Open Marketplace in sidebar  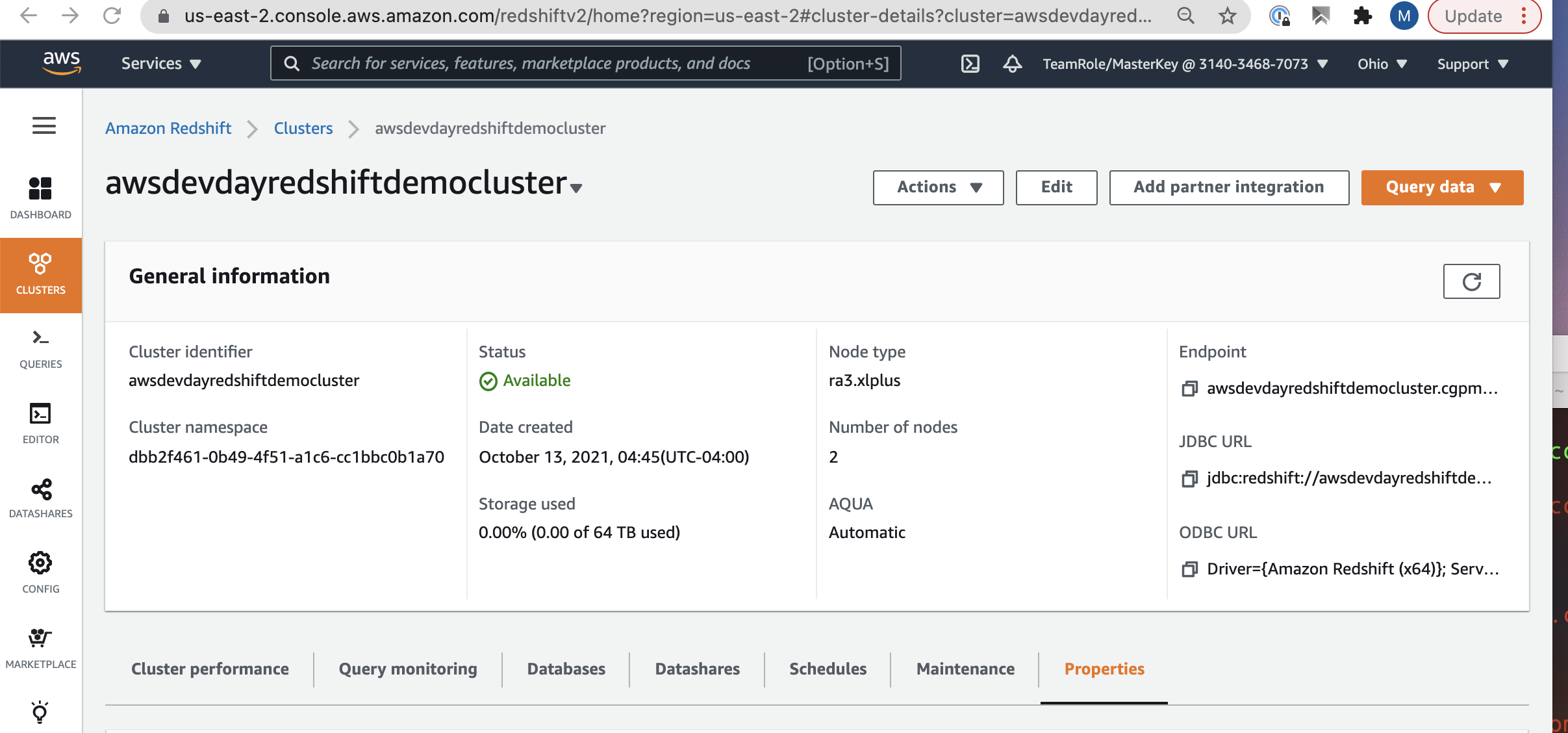40,649
